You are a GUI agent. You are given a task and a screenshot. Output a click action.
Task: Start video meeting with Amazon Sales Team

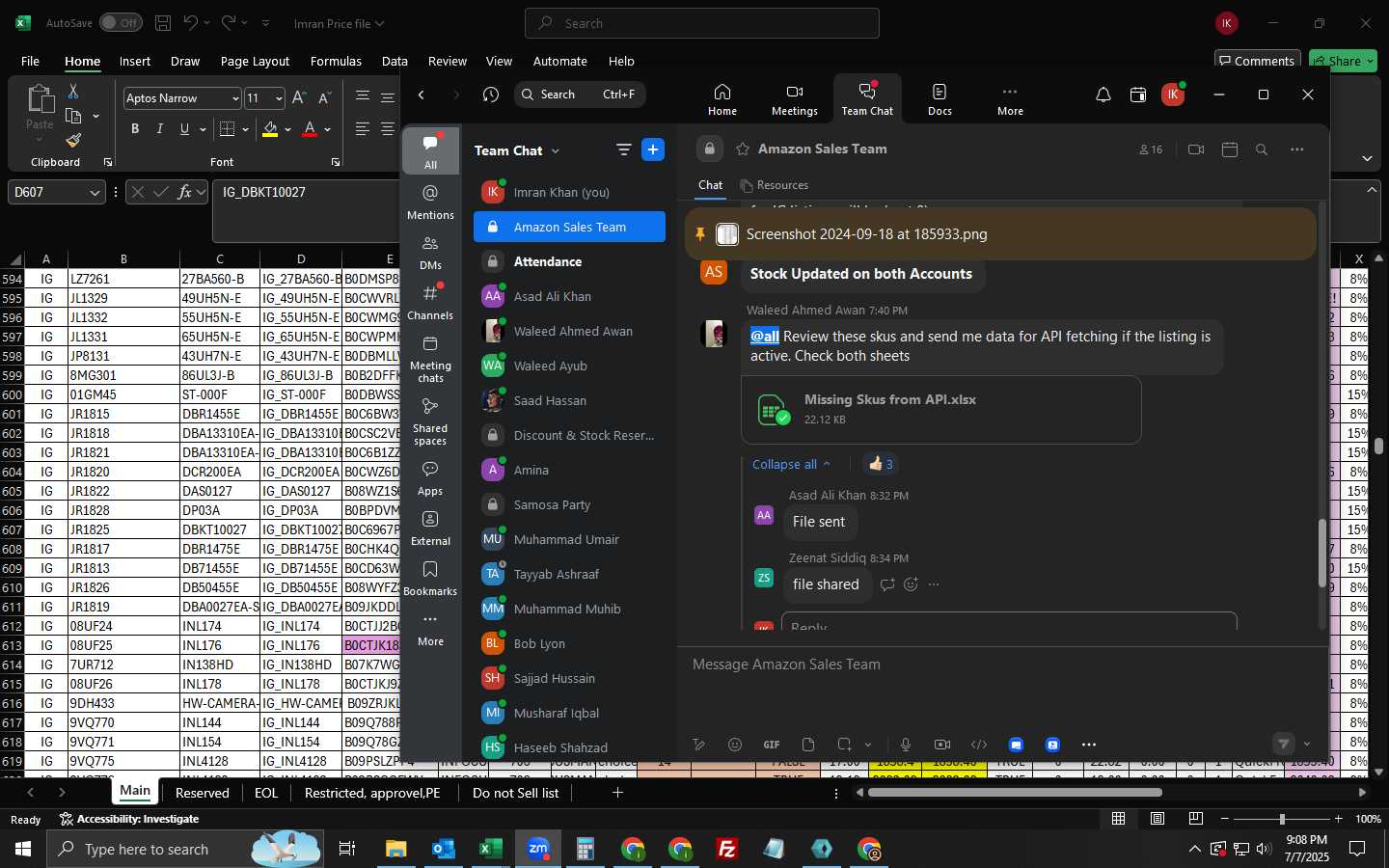click(1196, 149)
